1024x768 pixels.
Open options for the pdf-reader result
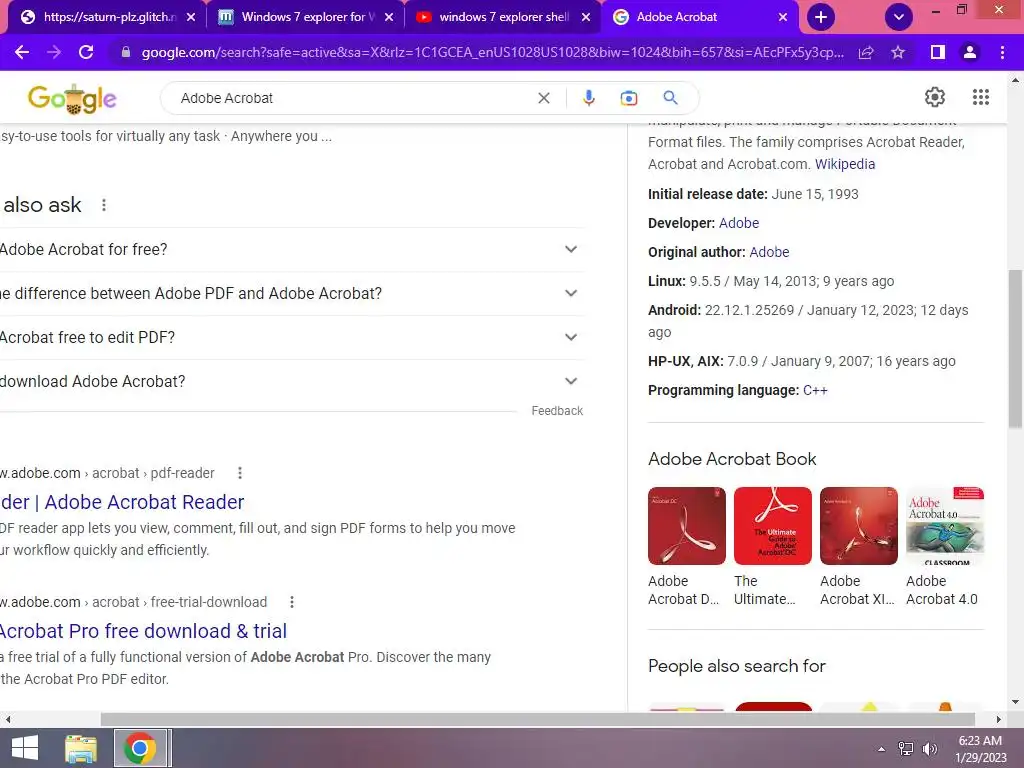240,473
